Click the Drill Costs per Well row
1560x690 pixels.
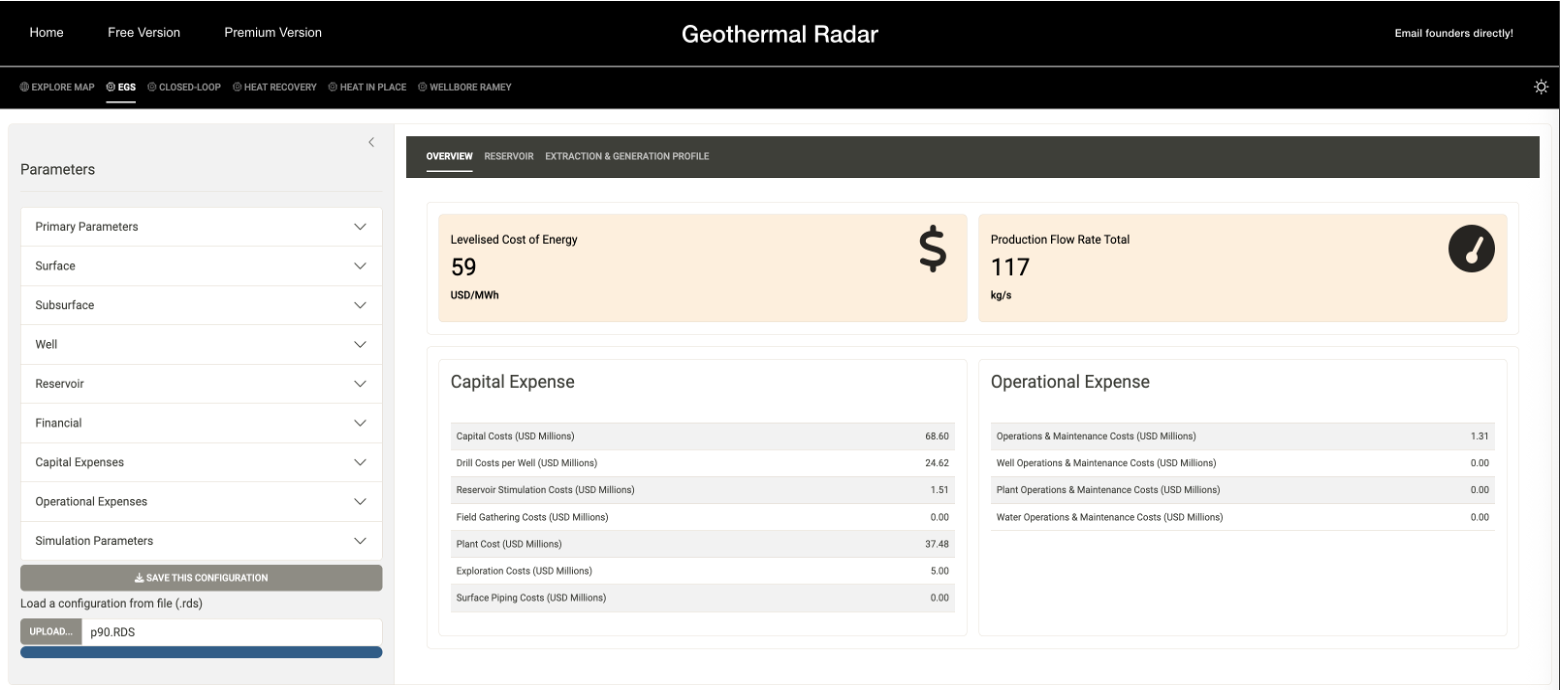tap(703, 463)
